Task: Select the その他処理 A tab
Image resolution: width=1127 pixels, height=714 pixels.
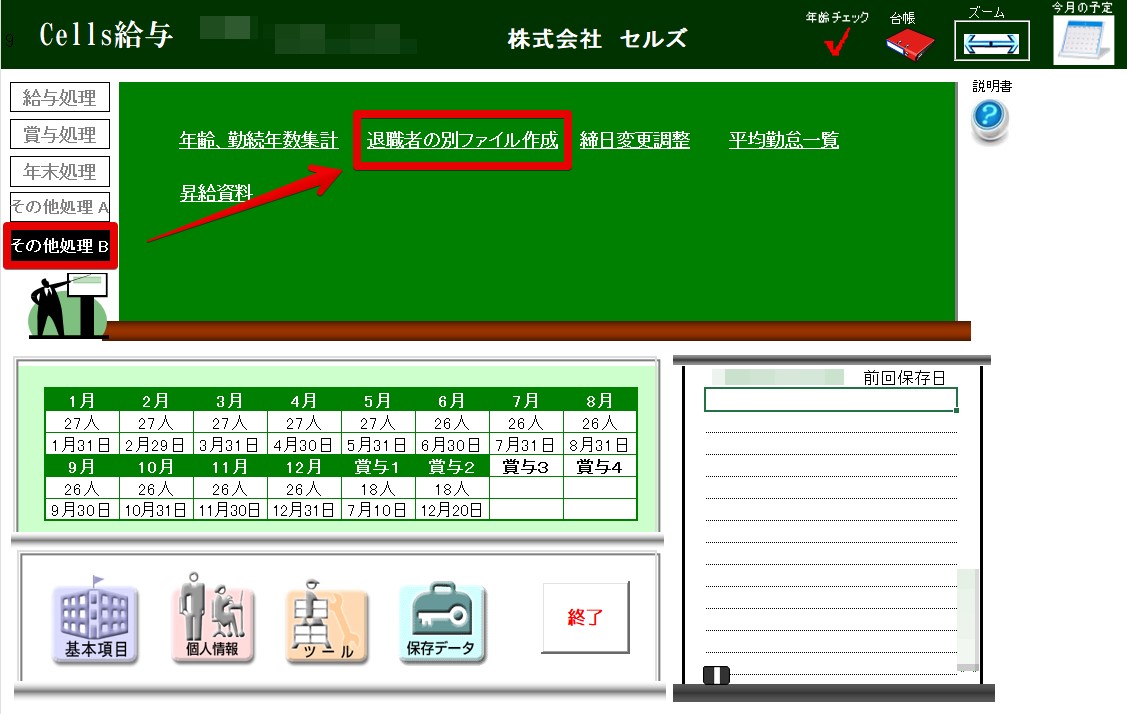Action: (x=60, y=207)
